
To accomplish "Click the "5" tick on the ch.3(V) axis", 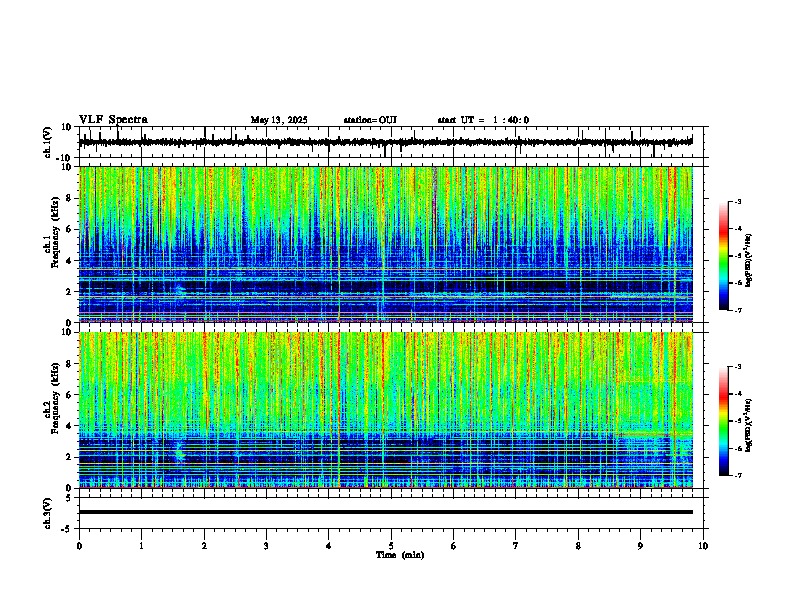I will point(69,498).
